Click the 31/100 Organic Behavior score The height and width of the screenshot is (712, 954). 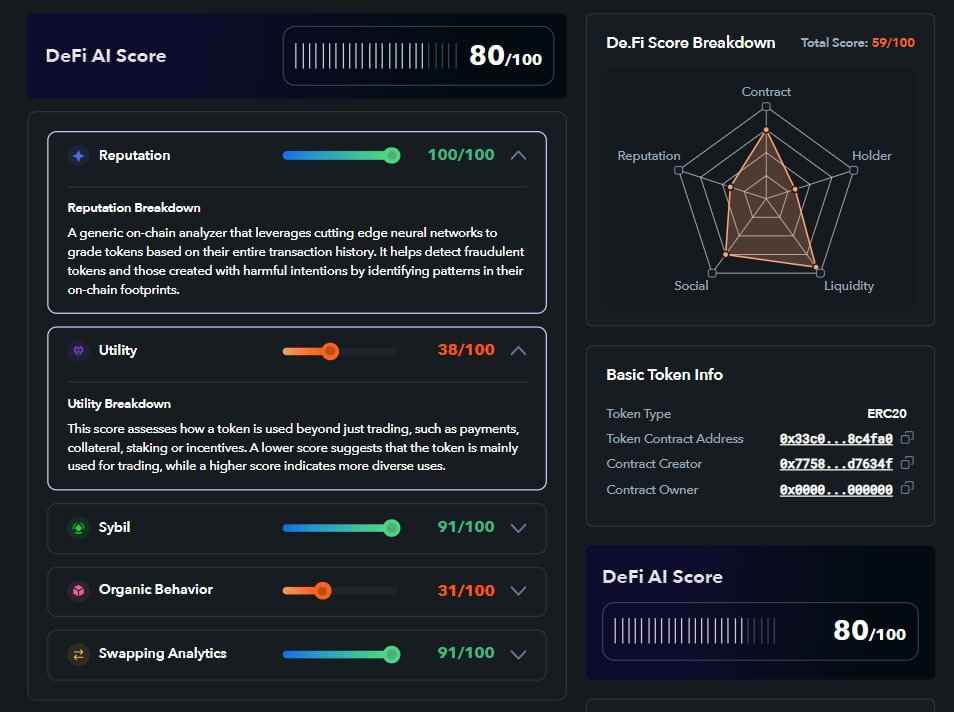coord(466,590)
